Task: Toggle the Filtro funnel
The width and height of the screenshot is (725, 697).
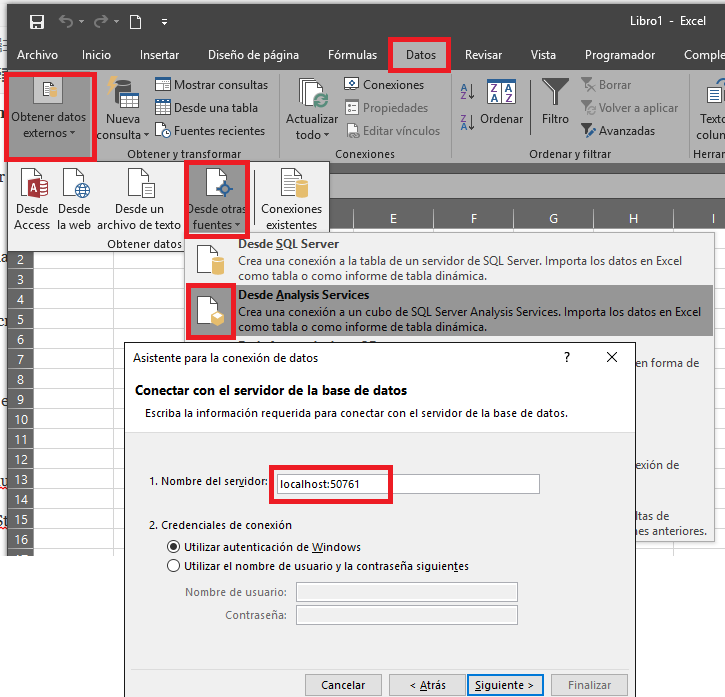Action: 555,102
